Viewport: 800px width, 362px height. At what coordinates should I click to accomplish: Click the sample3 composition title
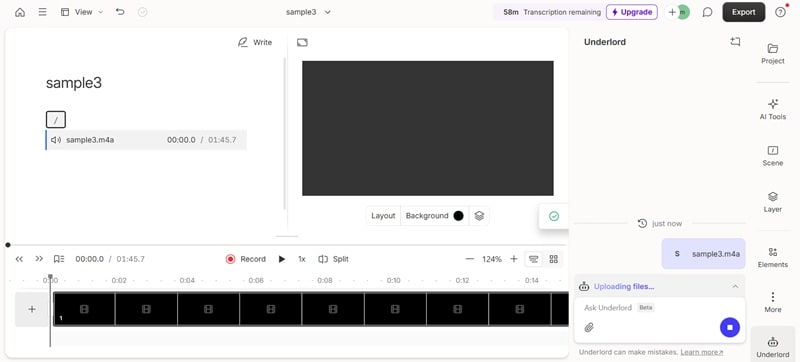point(74,83)
